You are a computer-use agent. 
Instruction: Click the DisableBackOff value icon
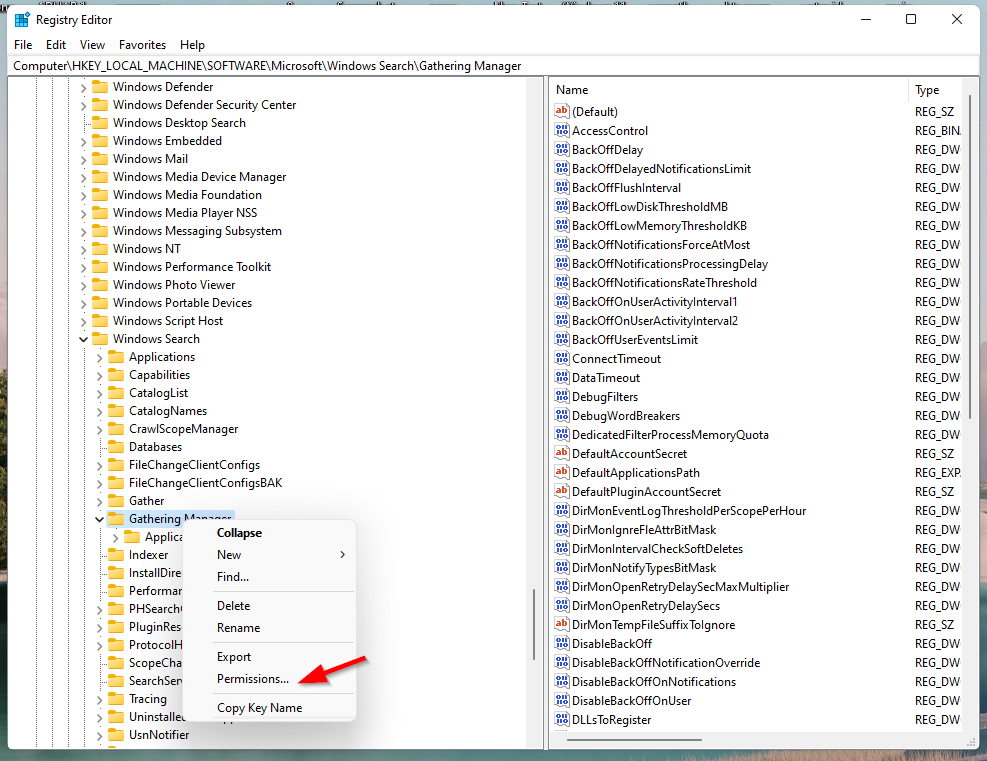tap(561, 643)
